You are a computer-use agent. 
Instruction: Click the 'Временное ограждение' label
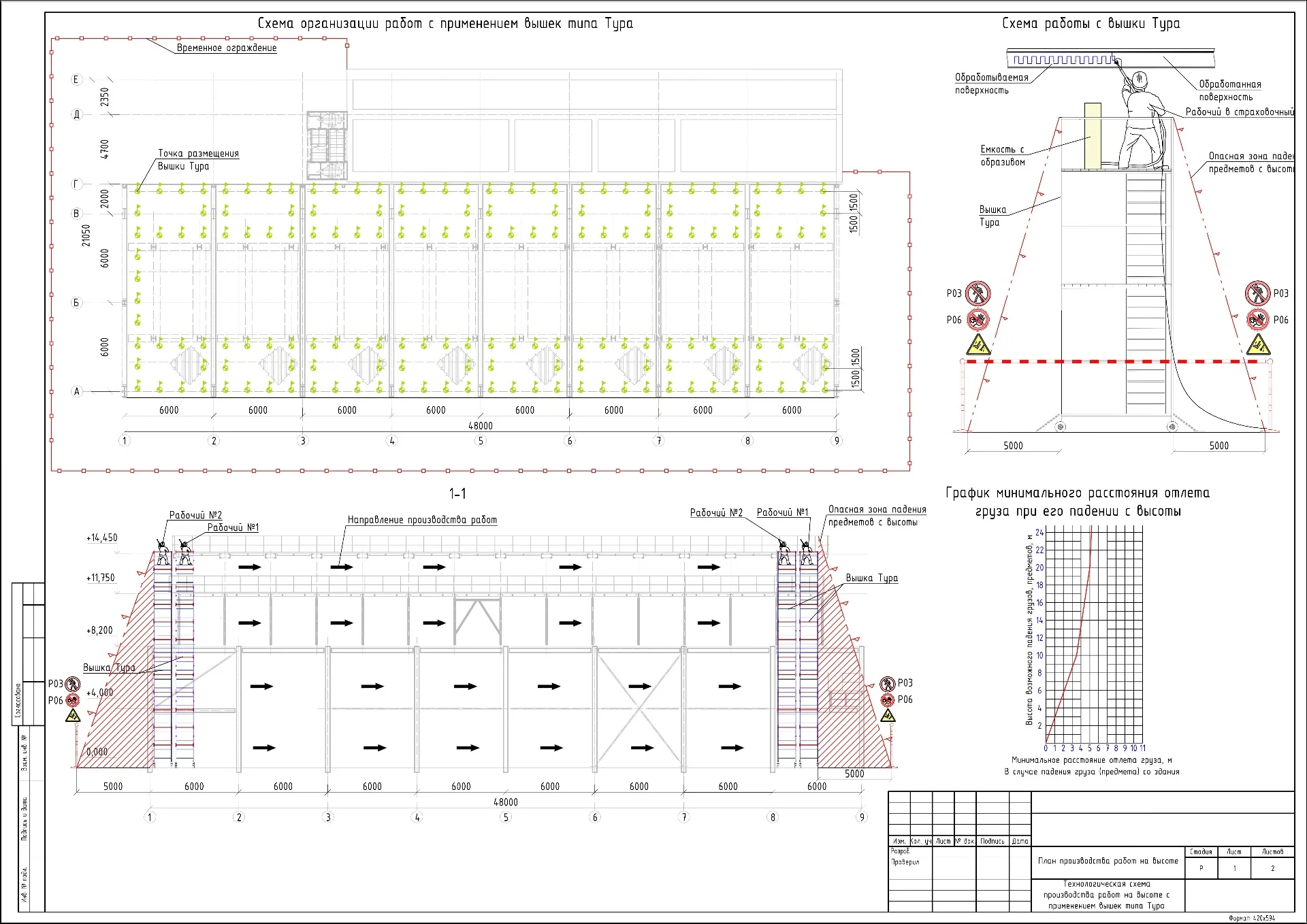(226, 48)
